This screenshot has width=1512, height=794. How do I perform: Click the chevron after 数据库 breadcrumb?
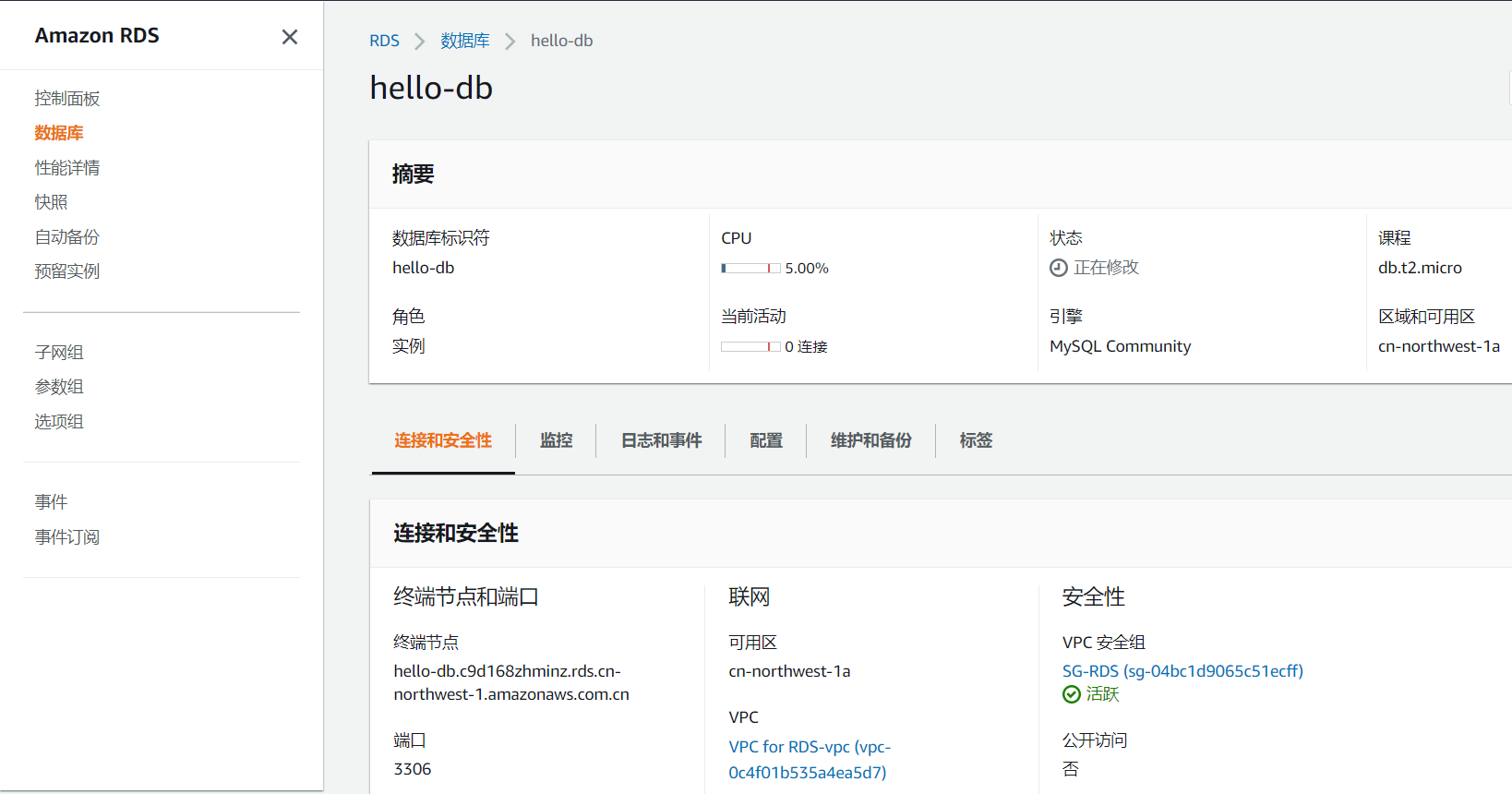(510, 42)
